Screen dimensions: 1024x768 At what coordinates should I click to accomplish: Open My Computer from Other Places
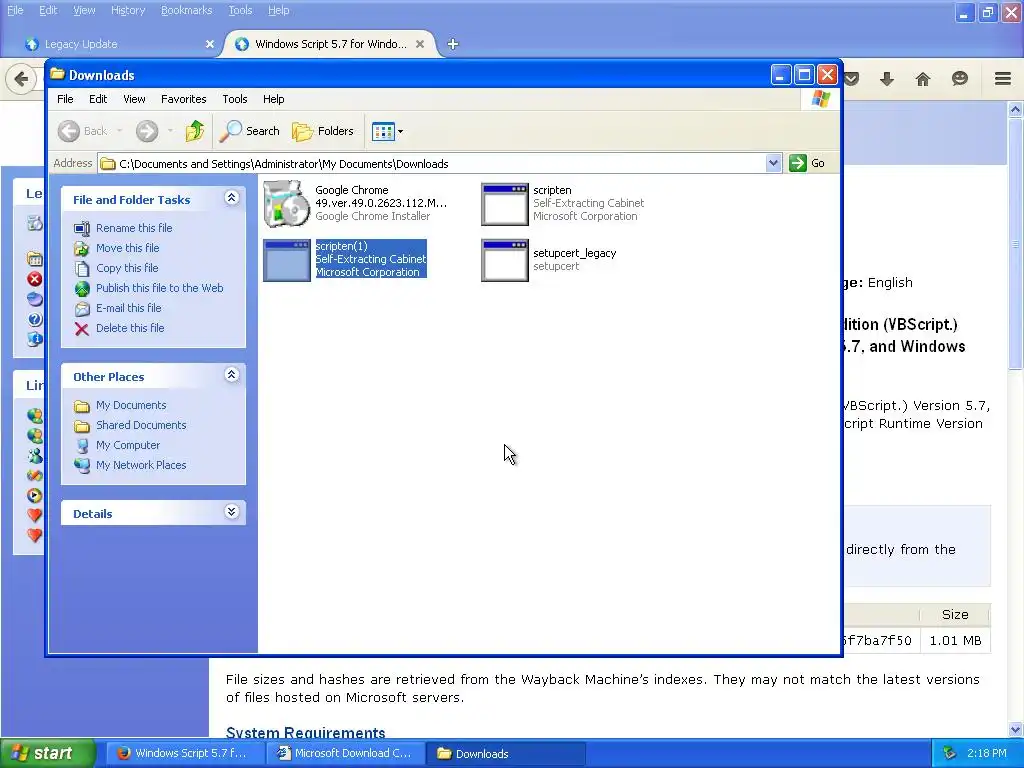click(x=127, y=445)
